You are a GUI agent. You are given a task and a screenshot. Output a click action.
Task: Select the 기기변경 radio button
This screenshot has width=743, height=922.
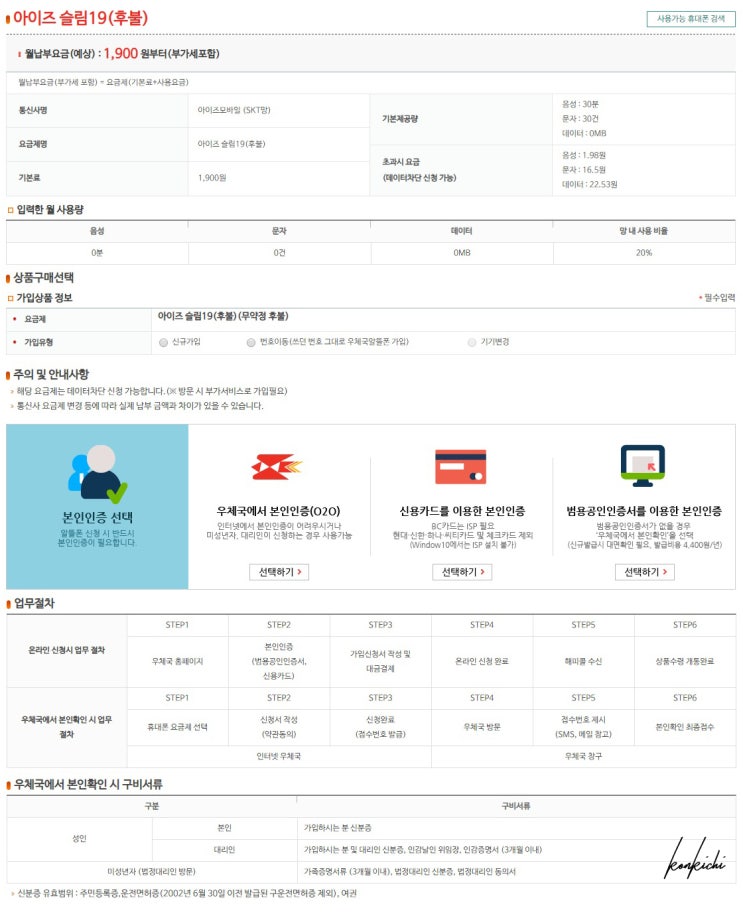pyautogui.click(x=471, y=342)
